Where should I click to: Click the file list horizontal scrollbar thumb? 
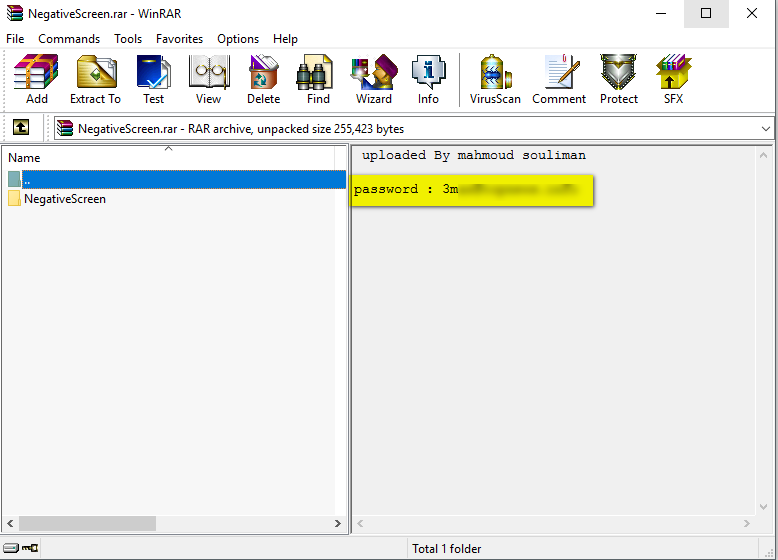pyautogui.click(x=87, y=523)
